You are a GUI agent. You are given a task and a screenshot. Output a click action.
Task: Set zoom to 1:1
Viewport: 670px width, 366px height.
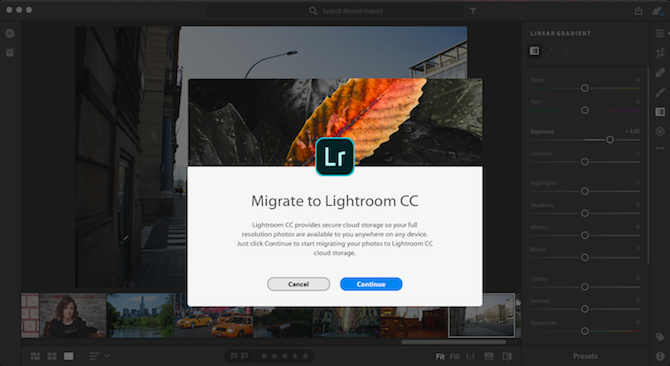470,356
